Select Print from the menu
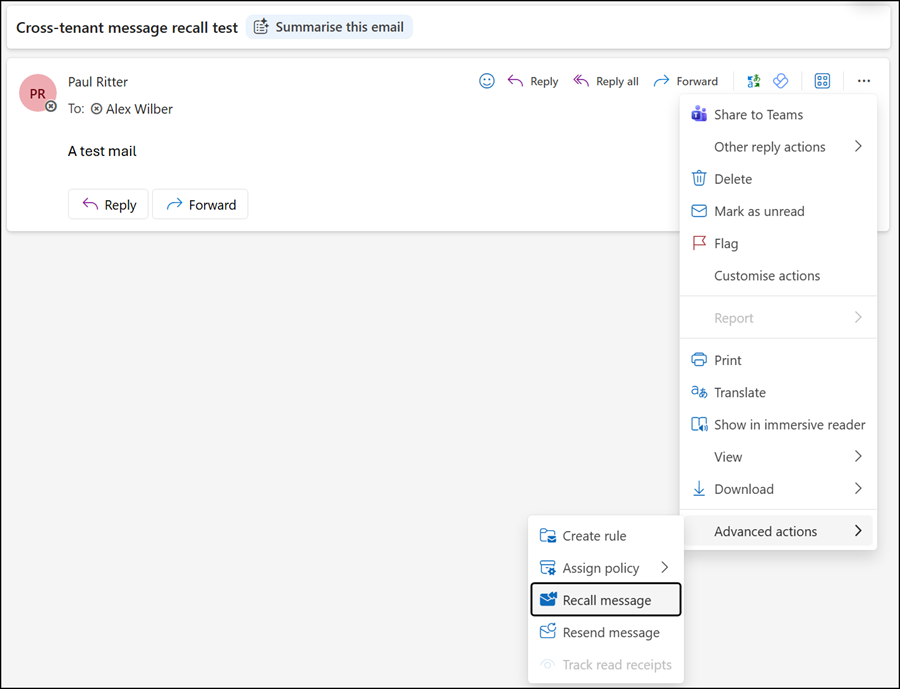 click(x=778, y=361)
